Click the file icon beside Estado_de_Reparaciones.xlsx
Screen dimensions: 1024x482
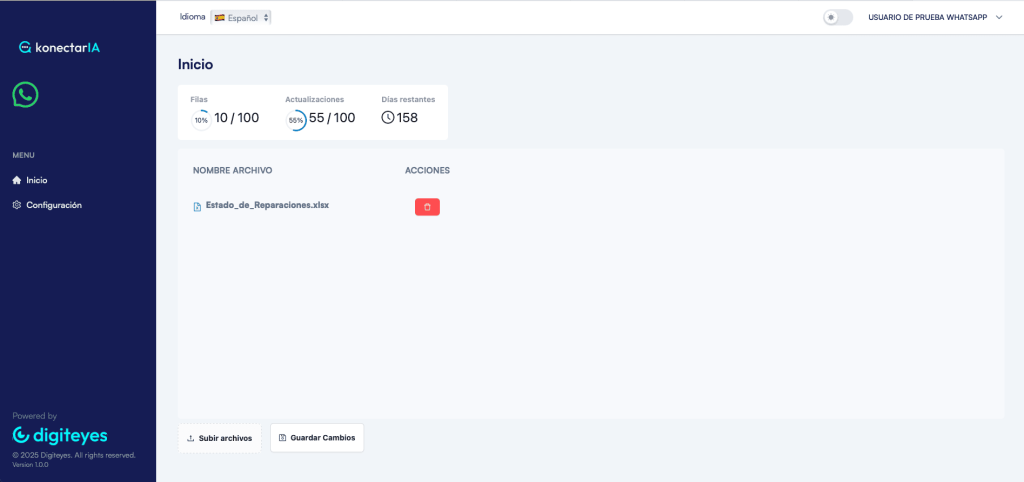[197, 207]
